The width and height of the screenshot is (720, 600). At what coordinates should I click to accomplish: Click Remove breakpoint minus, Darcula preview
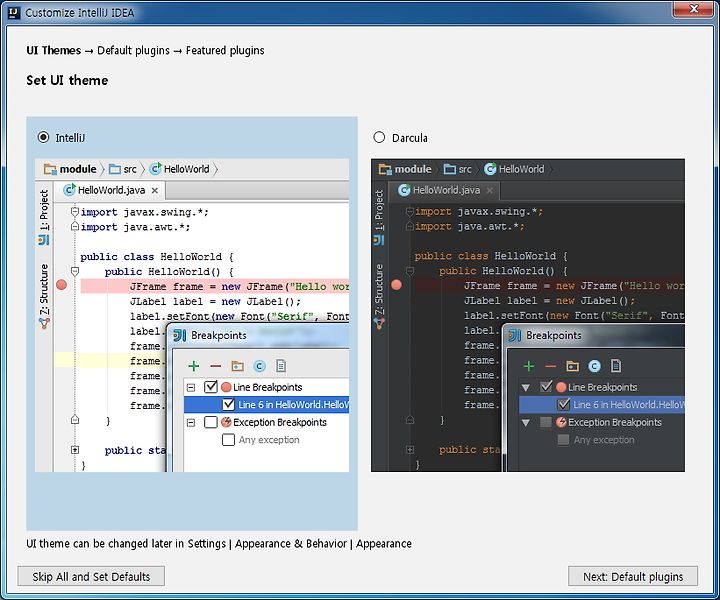[551, 366]
